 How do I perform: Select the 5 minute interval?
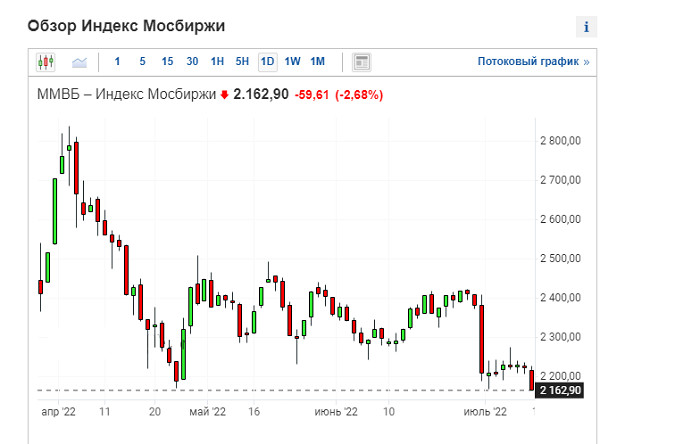(x=142, y=62)
